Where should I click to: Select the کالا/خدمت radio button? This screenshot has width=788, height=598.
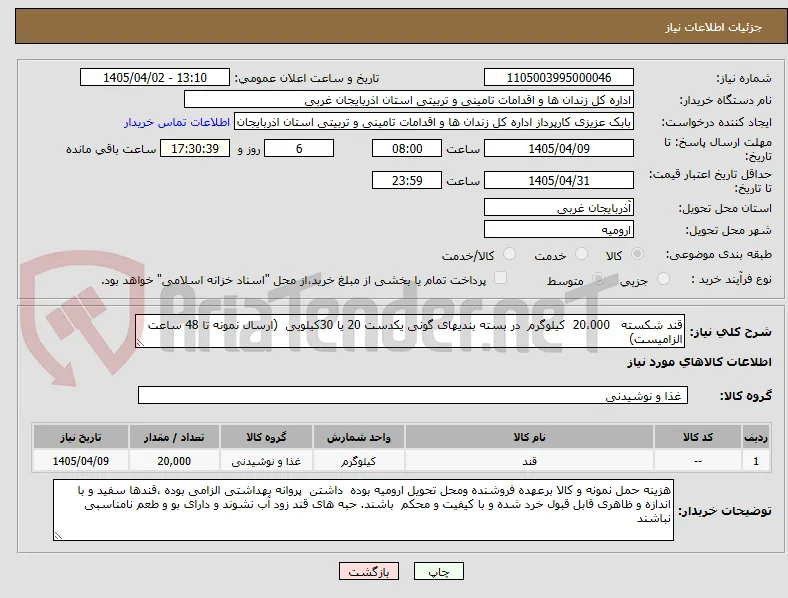click(510, 254)
